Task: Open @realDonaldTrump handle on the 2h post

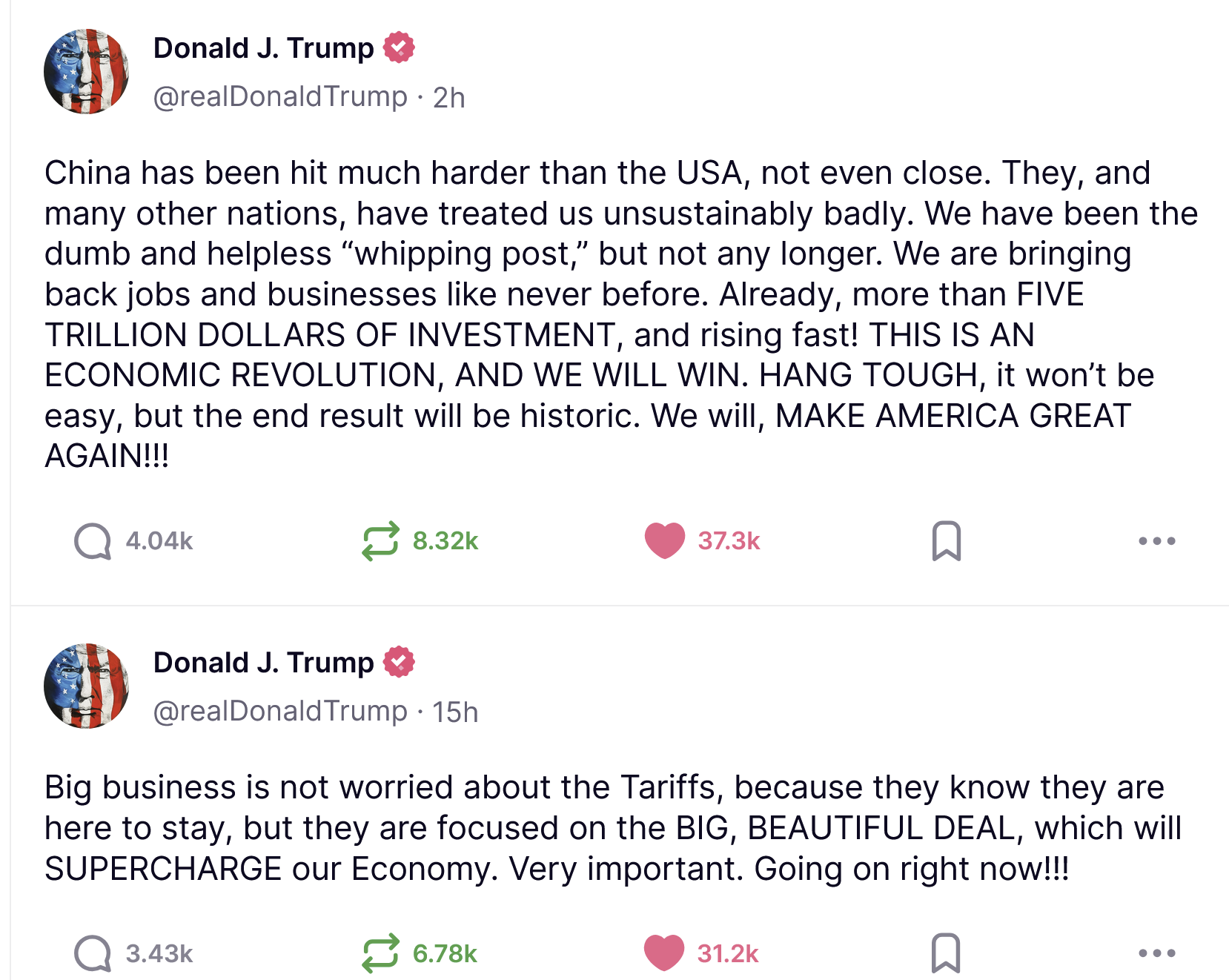Action: [280, 97]
